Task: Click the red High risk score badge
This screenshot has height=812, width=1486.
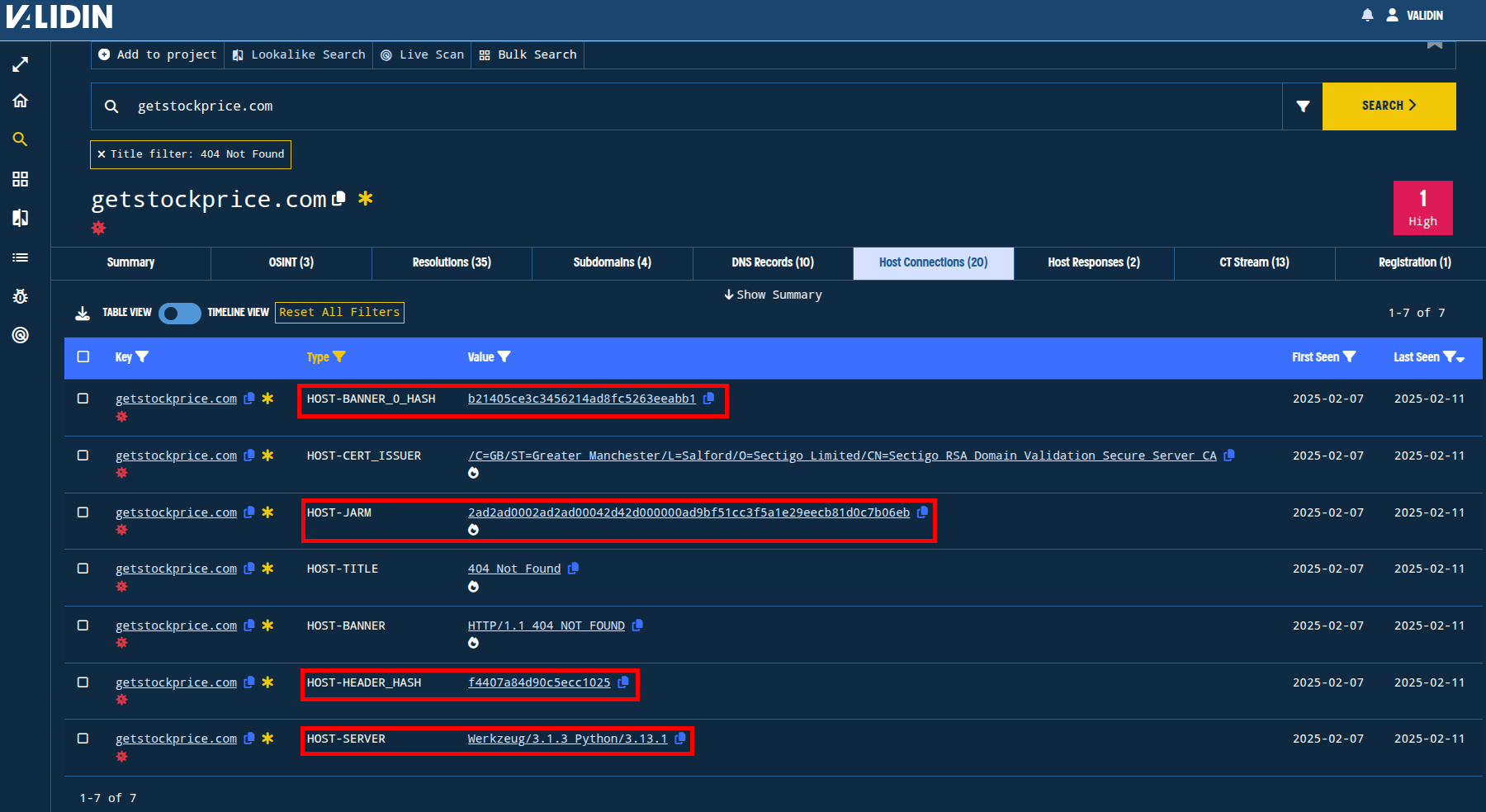Action: (x=1423, y=208)
